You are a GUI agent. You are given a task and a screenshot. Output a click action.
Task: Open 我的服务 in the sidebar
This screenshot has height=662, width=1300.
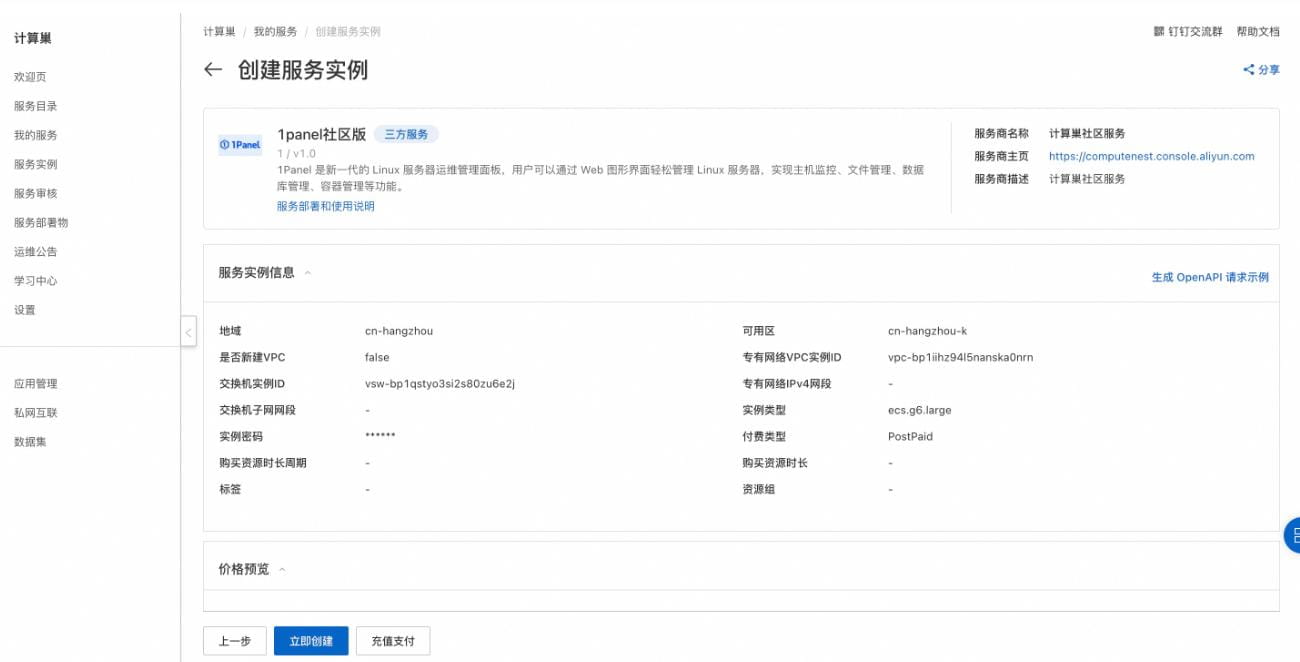35,135
